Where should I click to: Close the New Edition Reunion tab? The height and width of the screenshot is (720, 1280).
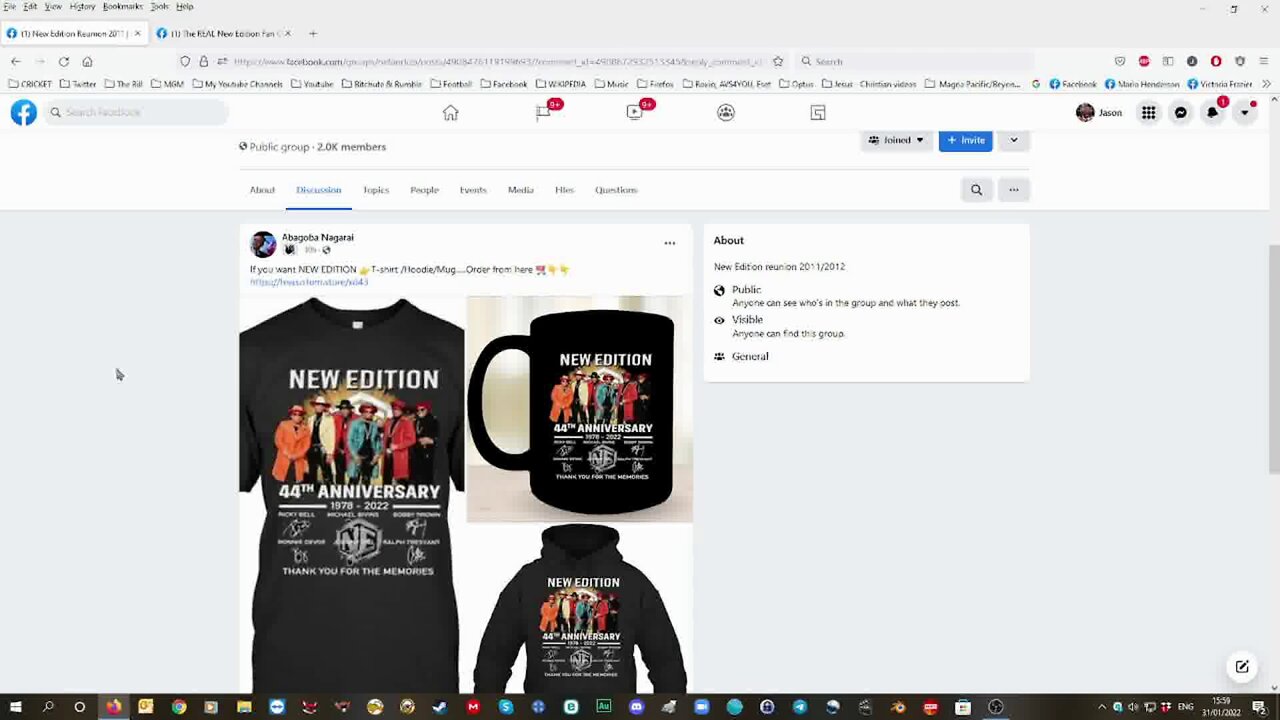(x=137, y=33)
